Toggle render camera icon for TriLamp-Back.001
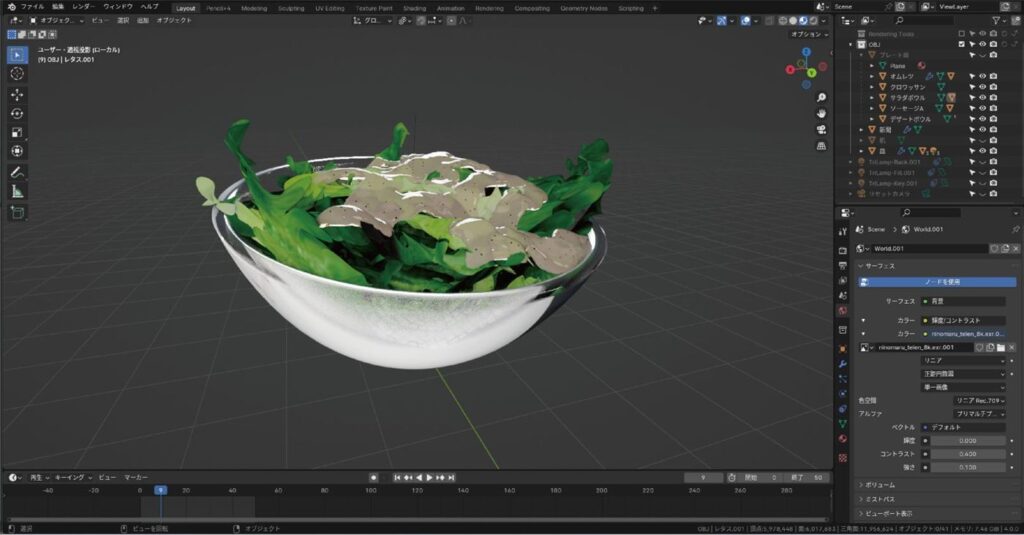This screenshot has width=1024, height=535. [x=993, y=162]
